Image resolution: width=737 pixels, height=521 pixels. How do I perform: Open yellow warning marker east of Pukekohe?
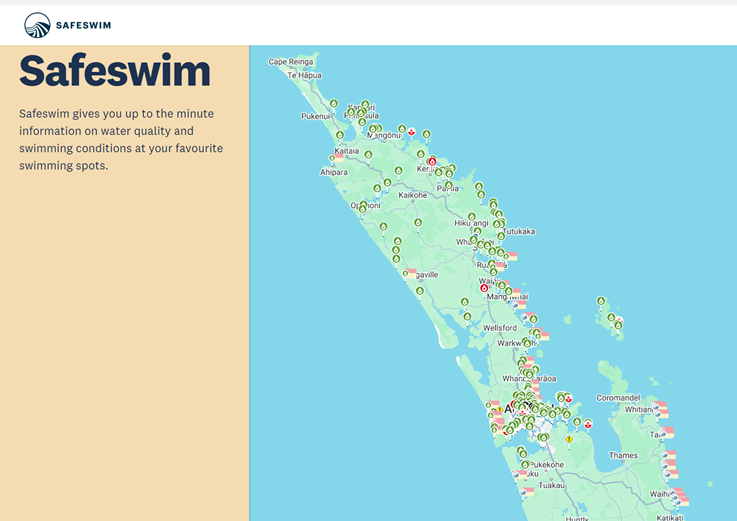click(x=569, y=440)
